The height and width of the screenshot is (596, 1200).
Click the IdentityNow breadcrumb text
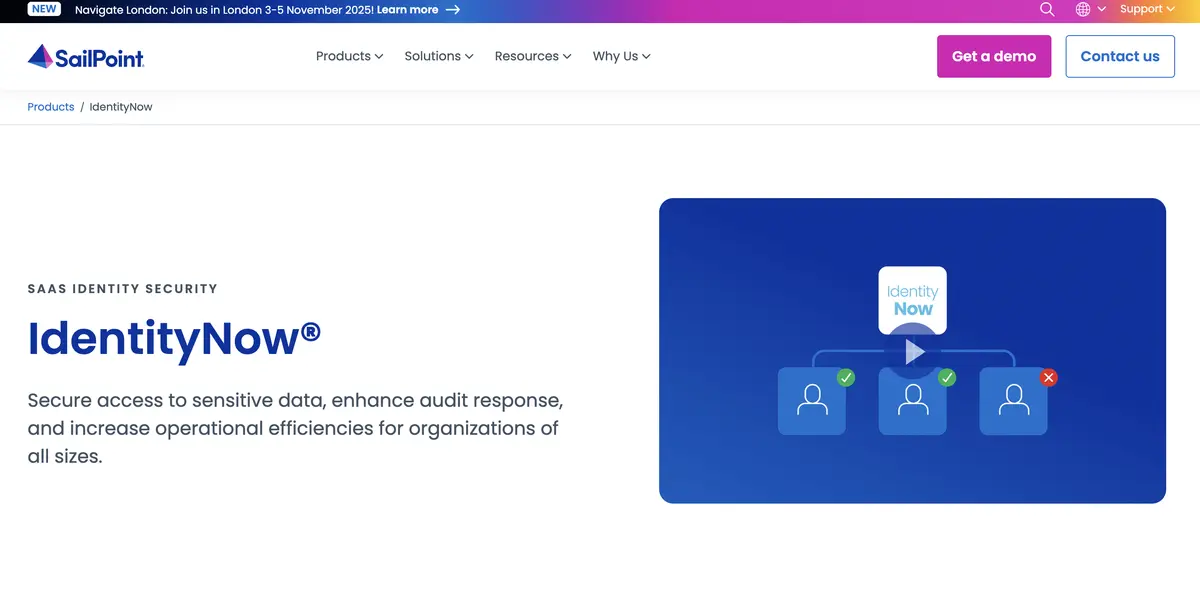121,107
